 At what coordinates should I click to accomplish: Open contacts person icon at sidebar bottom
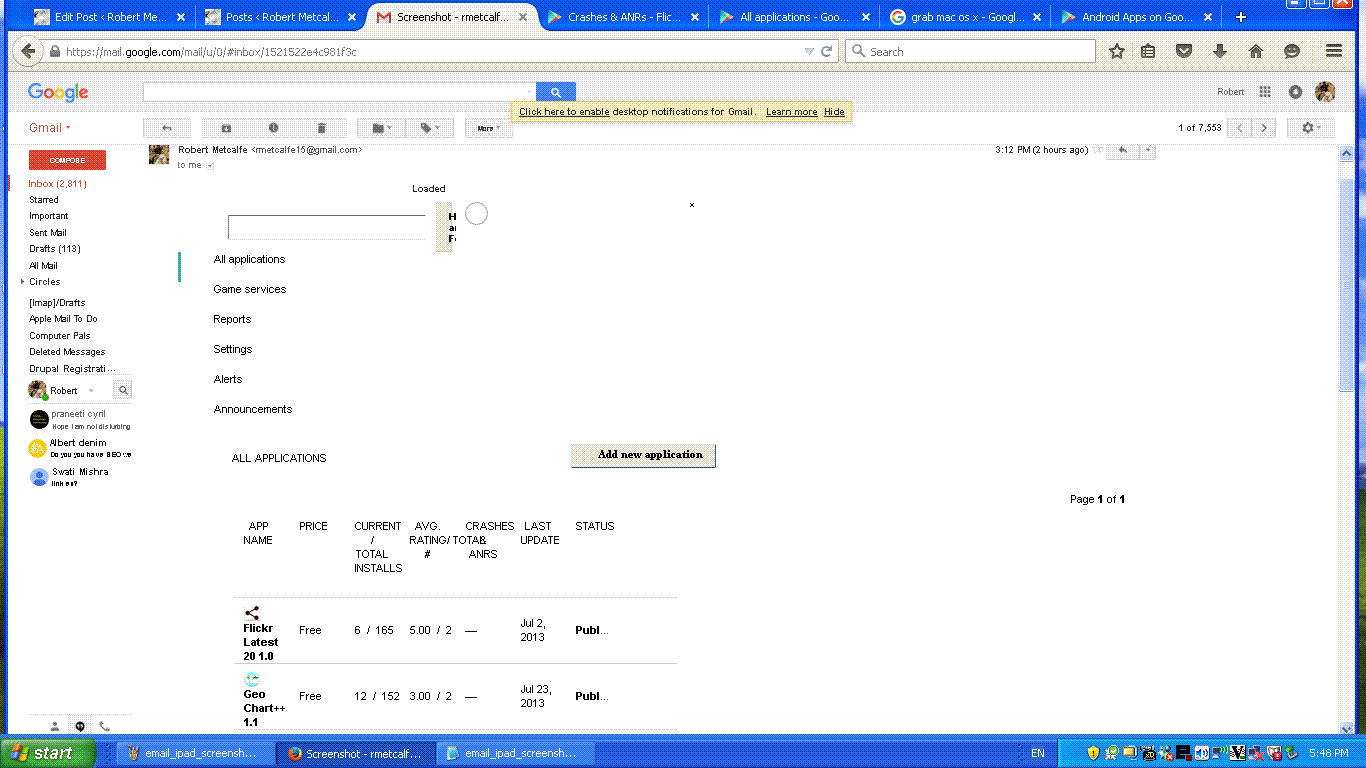point(56,726)
